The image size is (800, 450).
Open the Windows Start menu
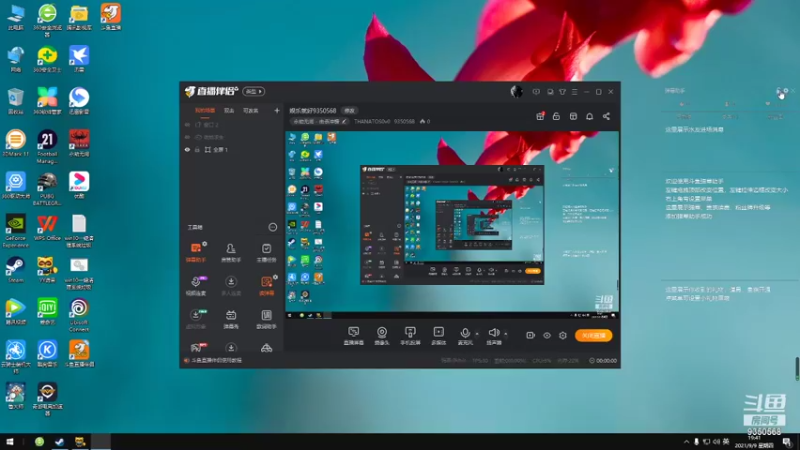[10, 442]
